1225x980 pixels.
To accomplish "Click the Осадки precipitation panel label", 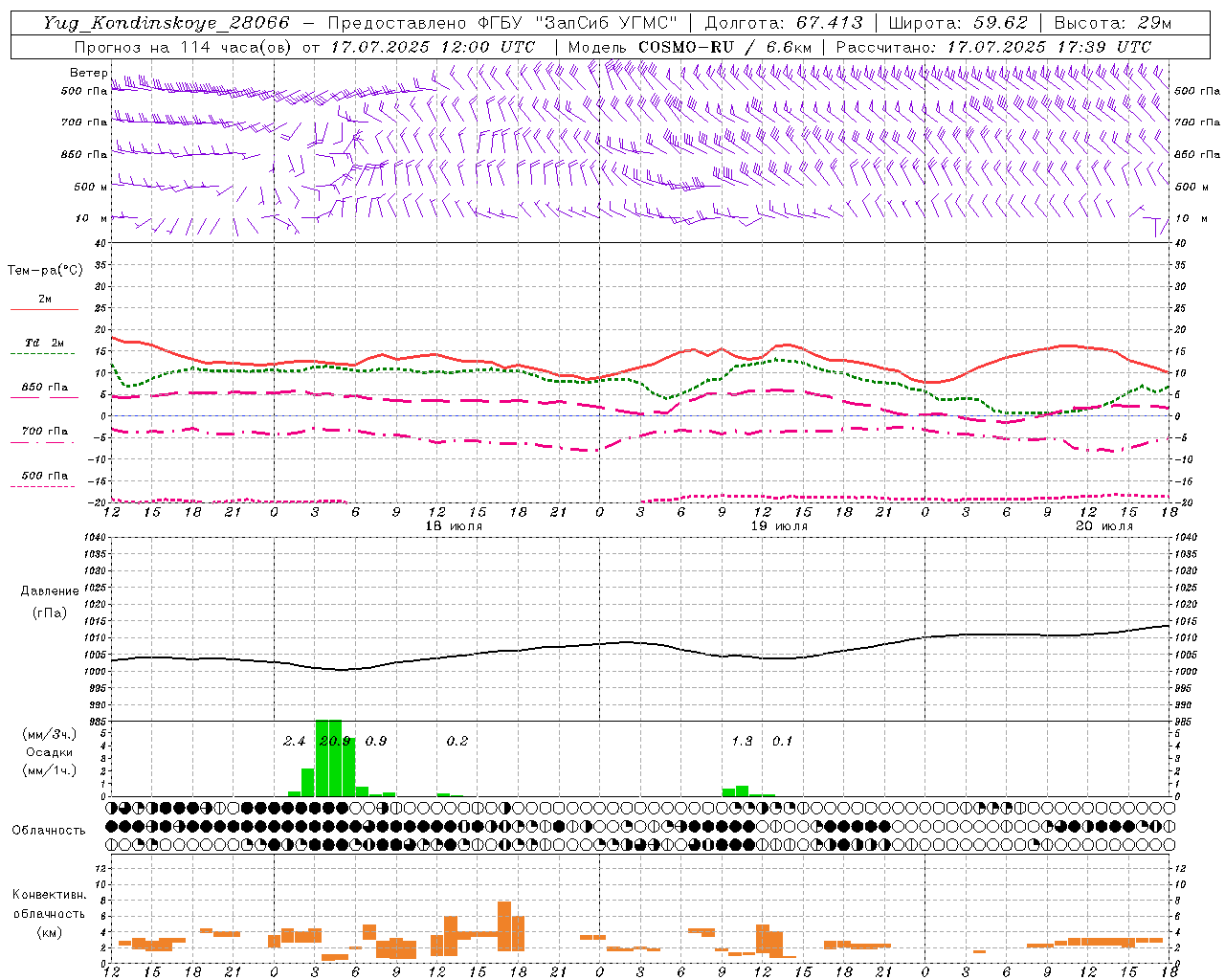I will (50, 752).
